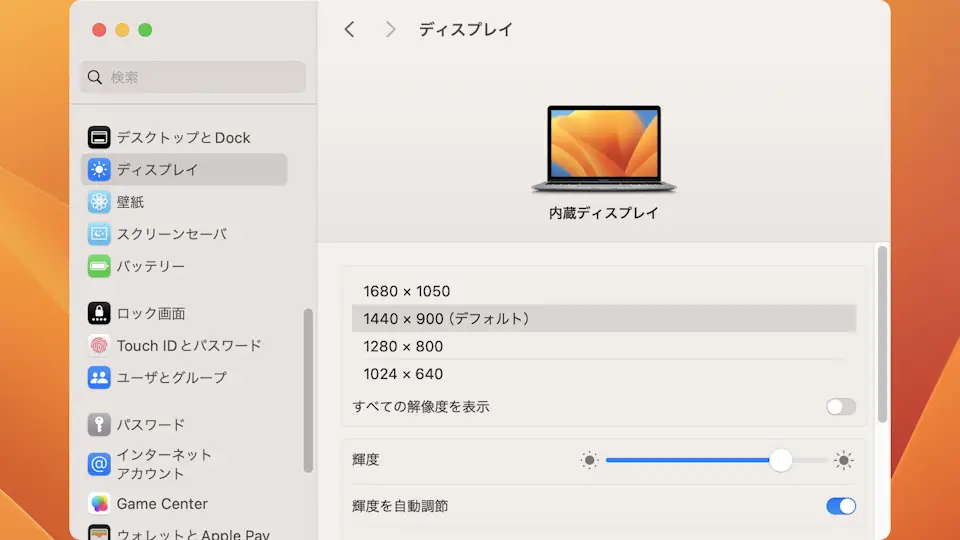Open スクリーンセーバ icon in sidebar
Screen dimensions: 960x540
point(99,234)
